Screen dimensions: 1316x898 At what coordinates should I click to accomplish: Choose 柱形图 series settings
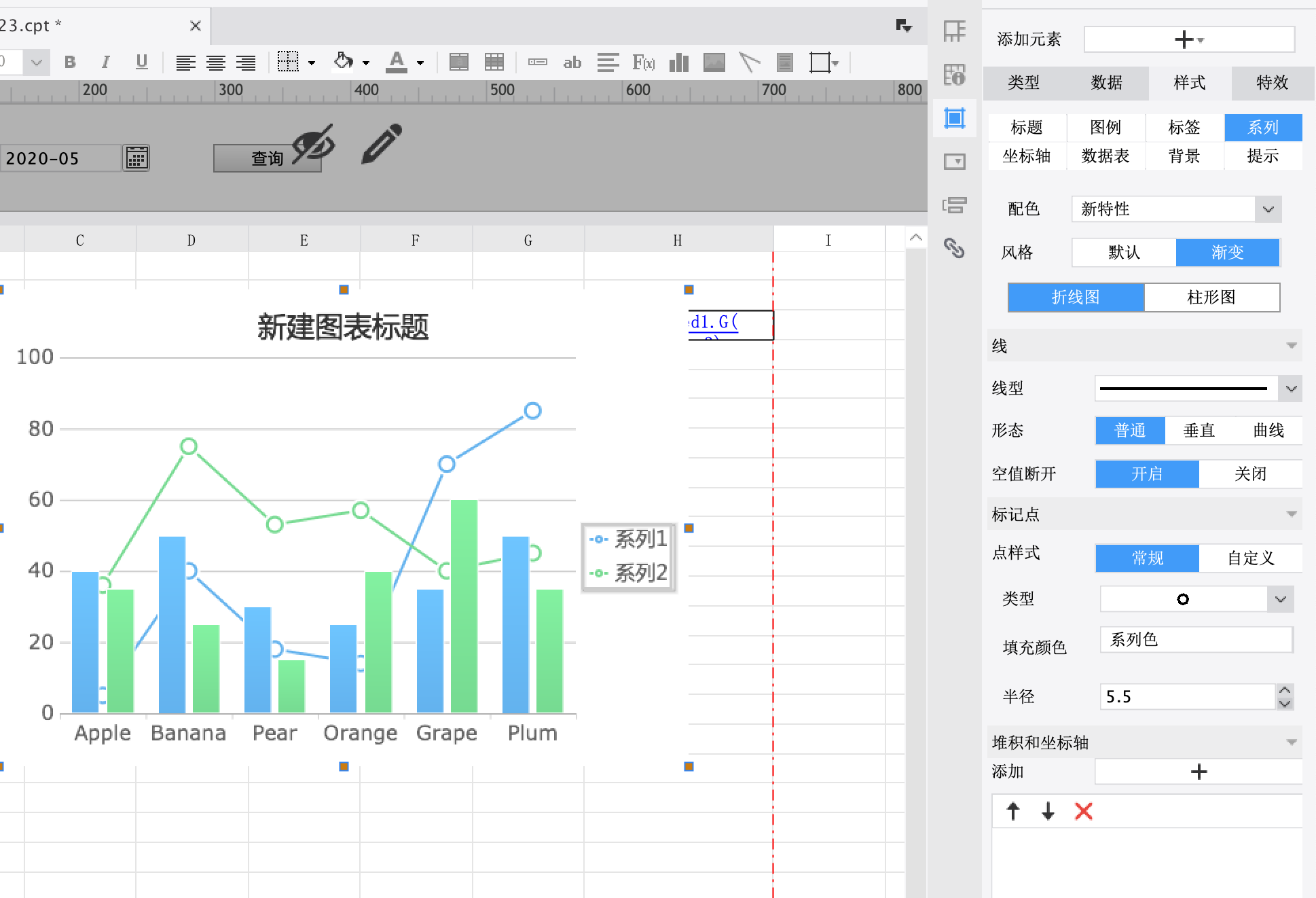click(1211, 298)
